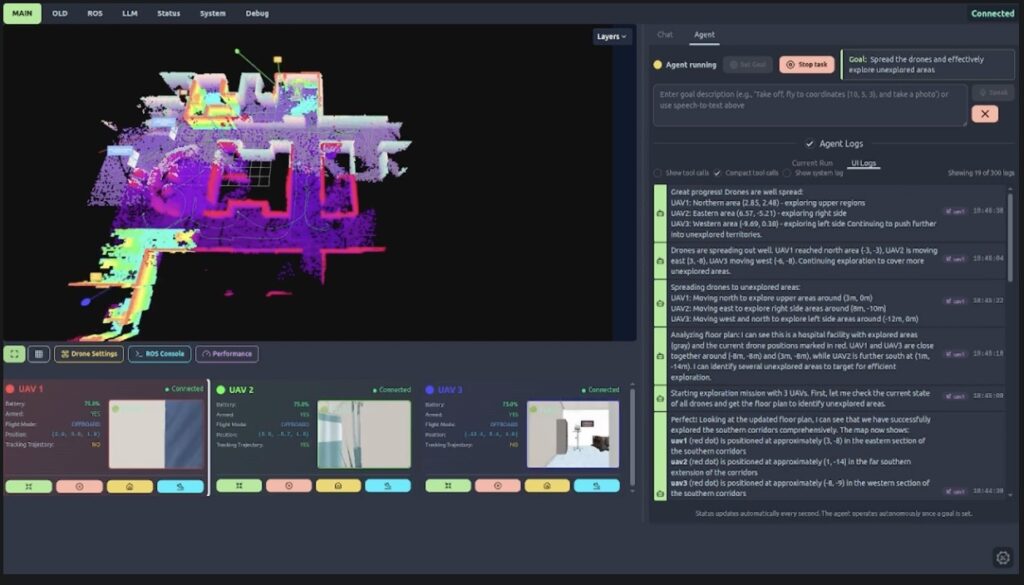Click the red X clear button

tap(984, 114)
